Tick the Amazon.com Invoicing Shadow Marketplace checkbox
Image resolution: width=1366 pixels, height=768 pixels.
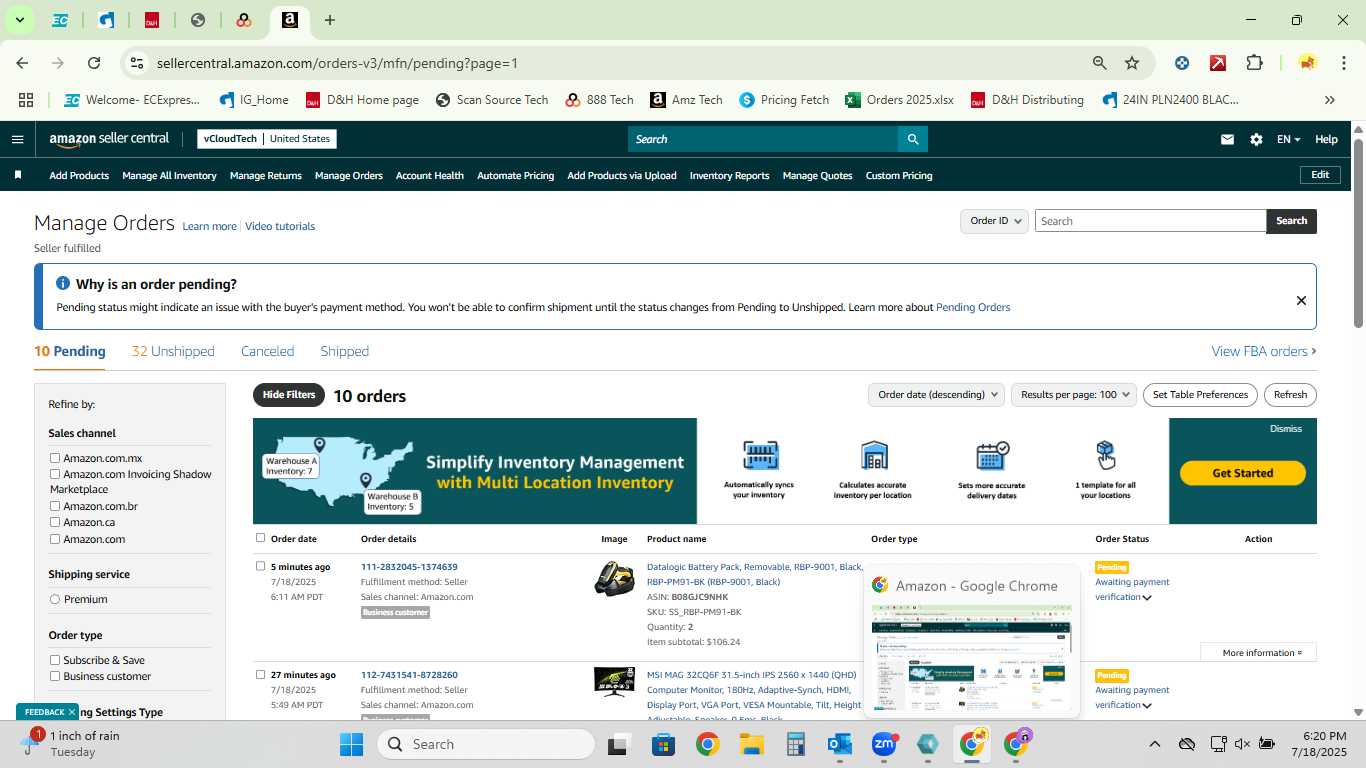tap(55, 474)
